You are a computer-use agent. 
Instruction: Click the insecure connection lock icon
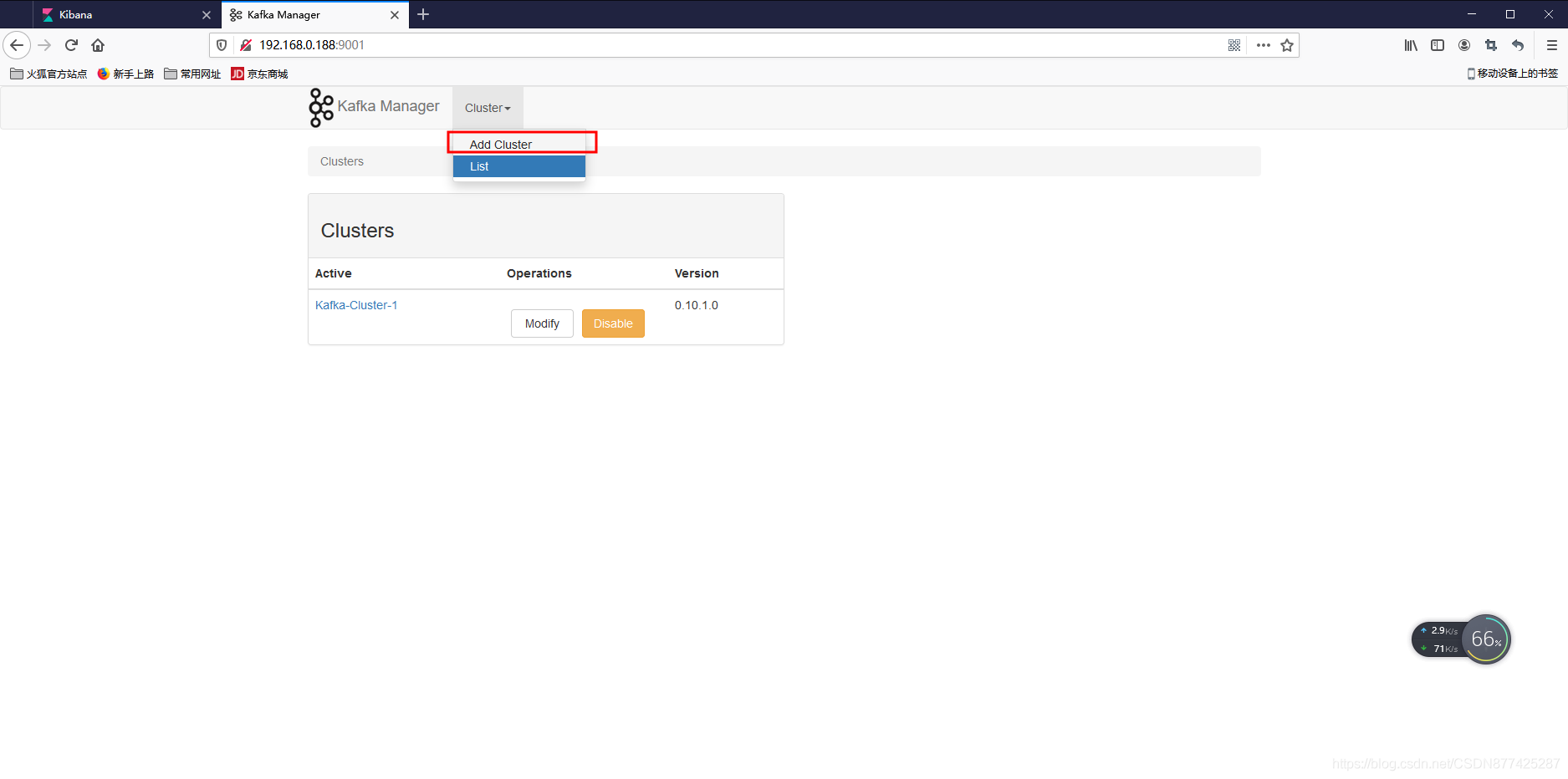click(x=246, y=45)
